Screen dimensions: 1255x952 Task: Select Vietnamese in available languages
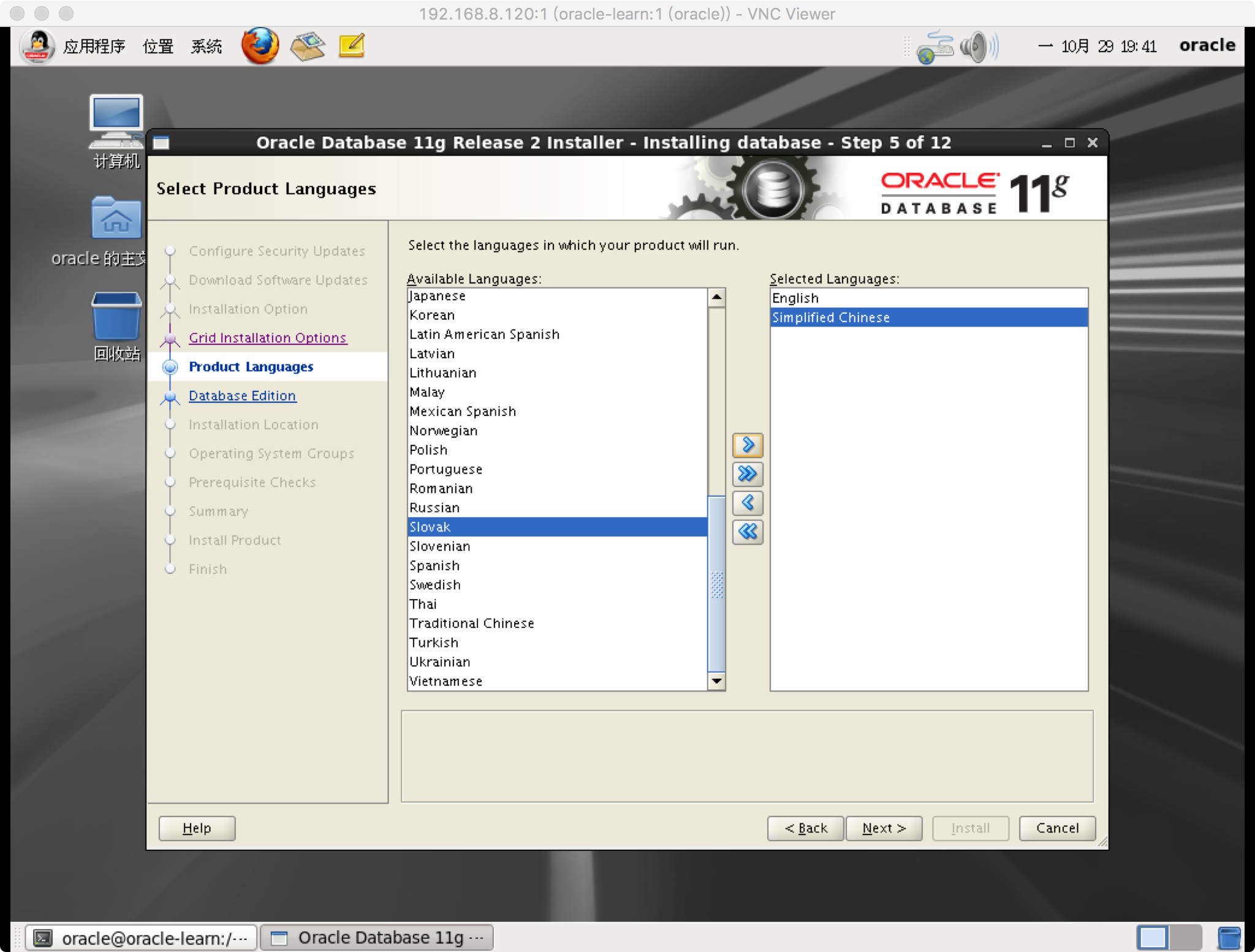coord(557,681)
